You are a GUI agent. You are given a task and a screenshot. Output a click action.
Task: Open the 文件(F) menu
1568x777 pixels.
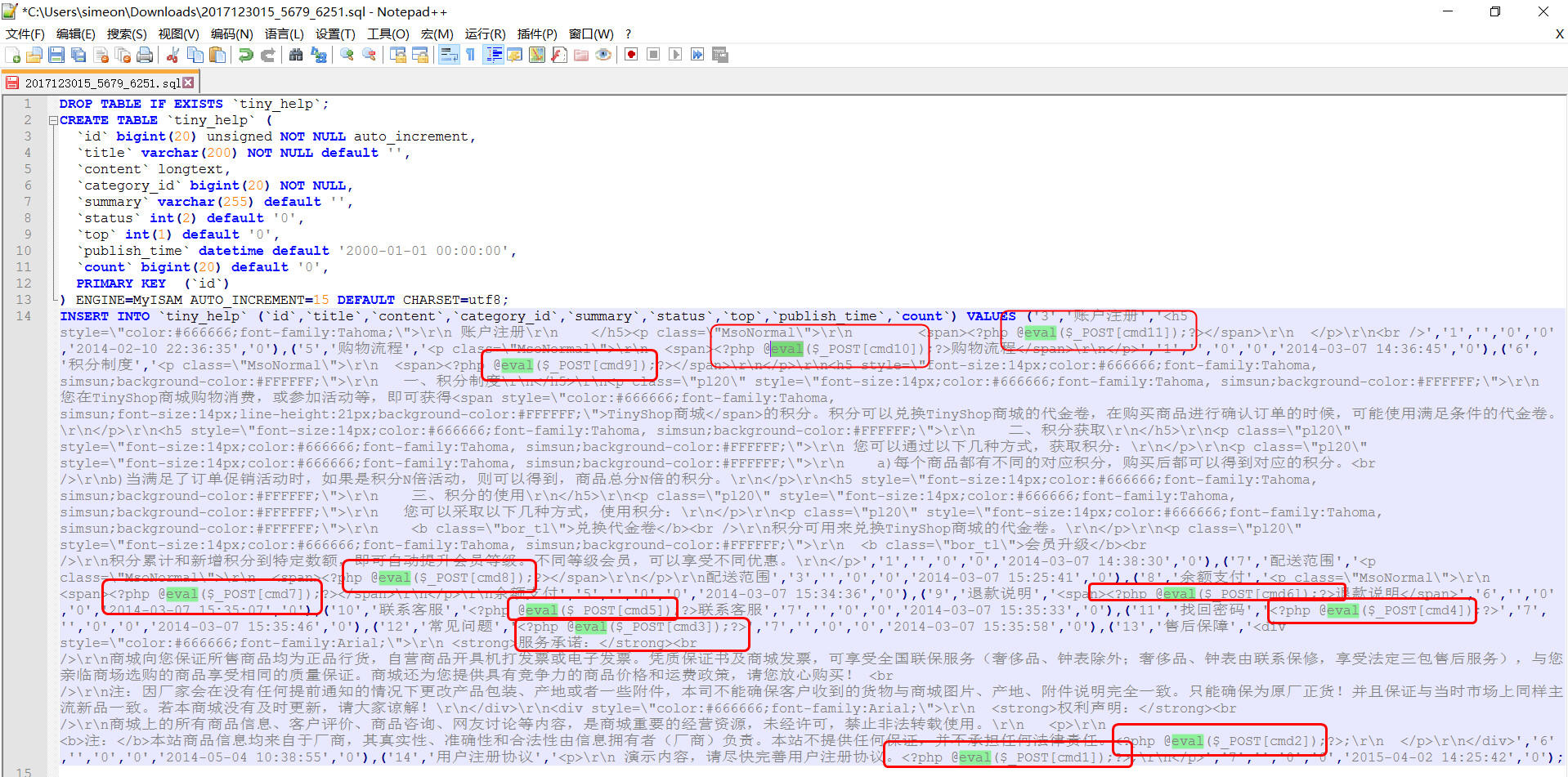click(25, 33)
